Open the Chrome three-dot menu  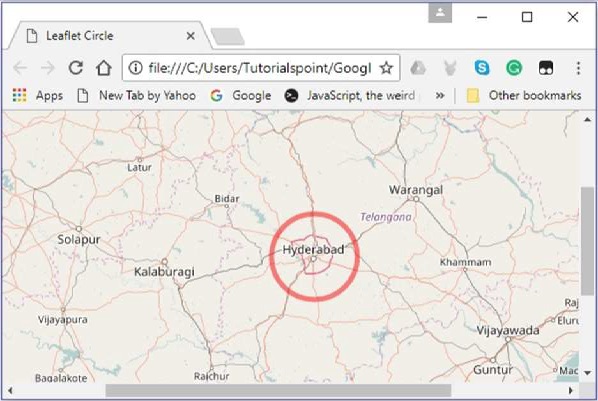click(578, 68)
